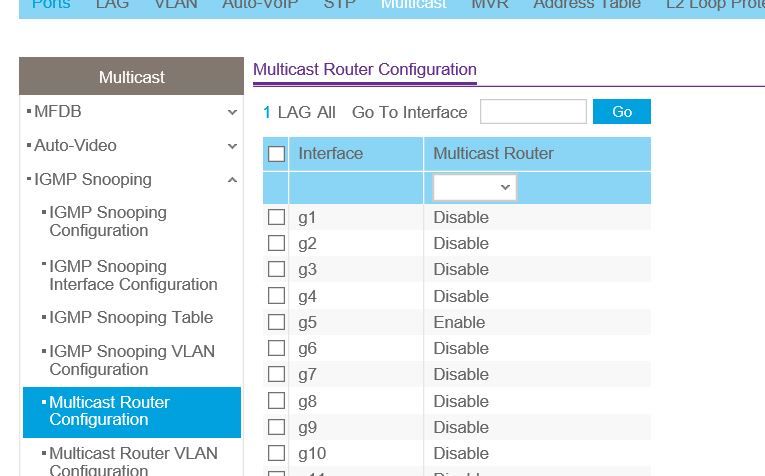Viewport: 765px width, 476px height.
Task: Open IGMP Snooping Interface Configuration page
Action: point(133,276)
